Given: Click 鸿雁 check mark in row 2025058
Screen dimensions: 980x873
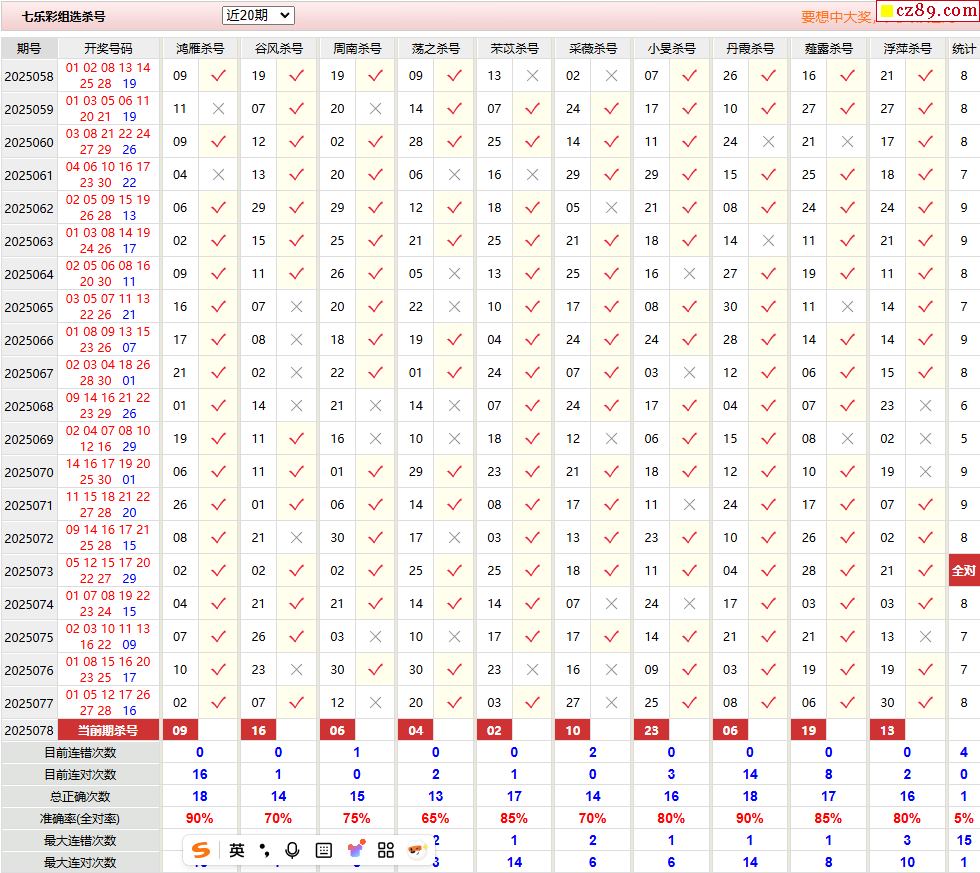Looking at the screenshot, I should [218, 76].
